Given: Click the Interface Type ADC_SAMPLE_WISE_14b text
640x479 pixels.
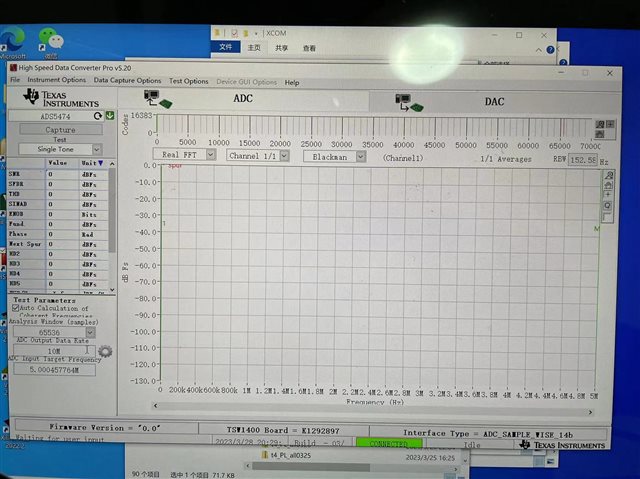Looking at the screenshot, I should pos(488,434).
